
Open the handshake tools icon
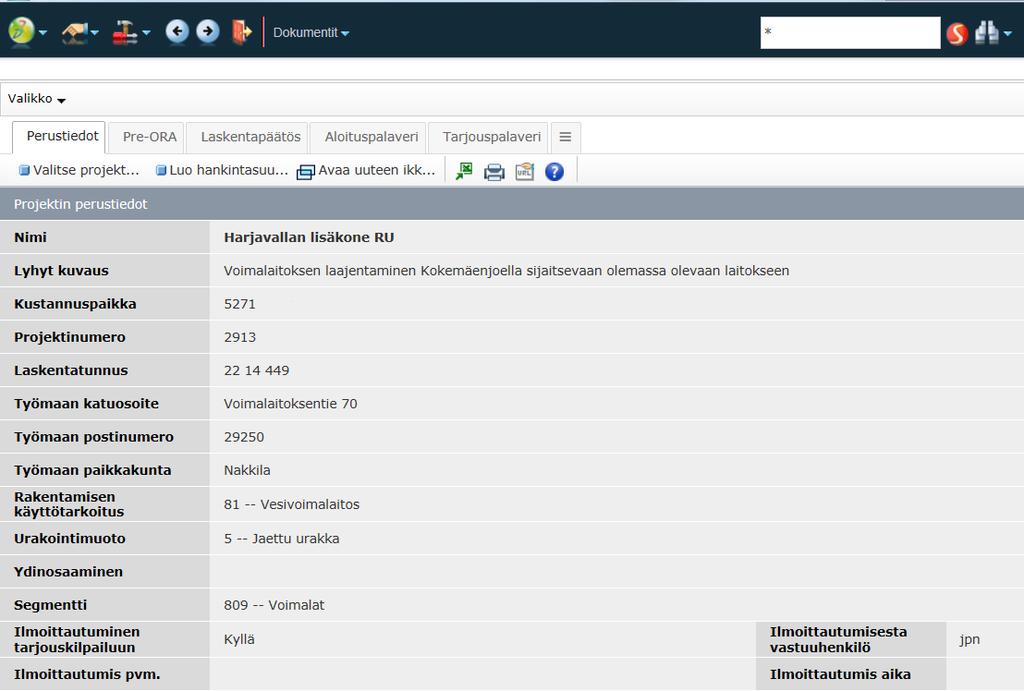tap(75, 31)
